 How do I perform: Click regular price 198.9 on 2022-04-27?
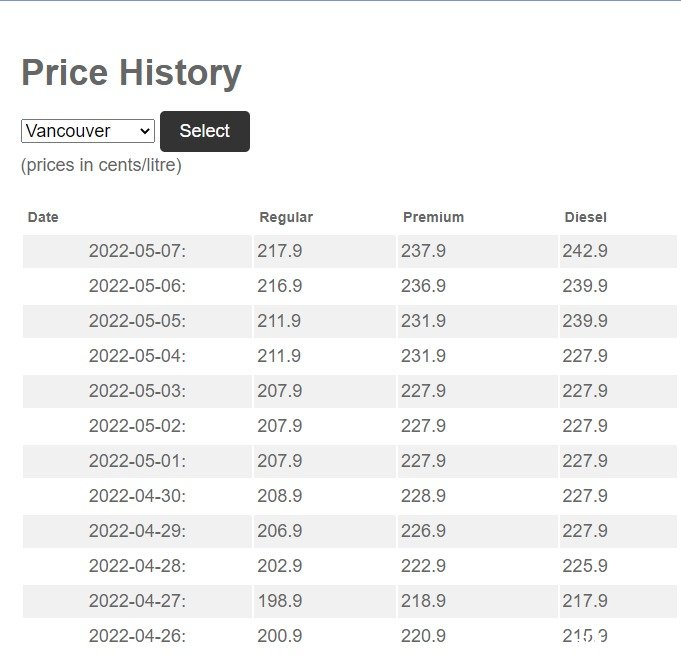pyautogui.click(x=279, y=601)
